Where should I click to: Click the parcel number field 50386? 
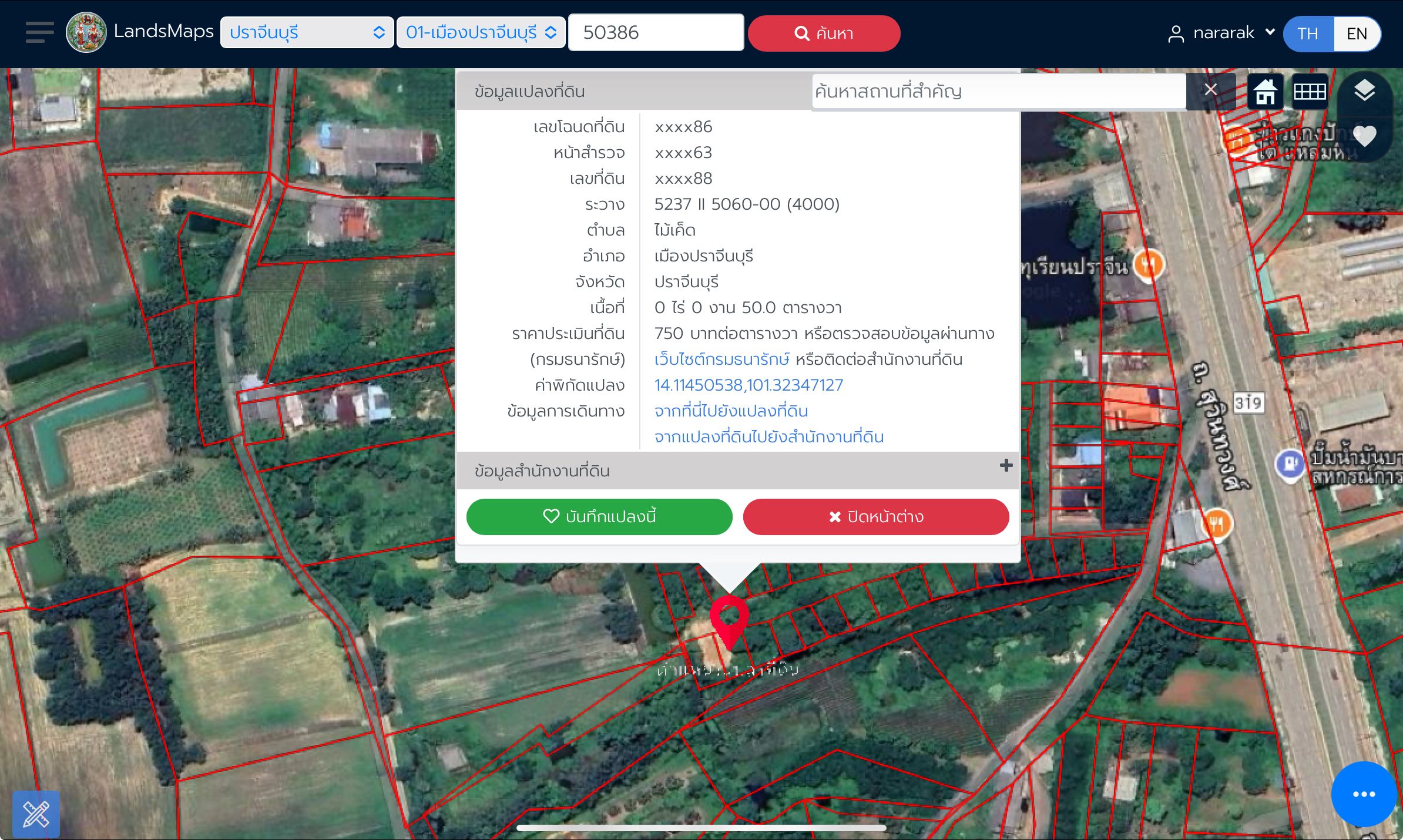(656, 32)
